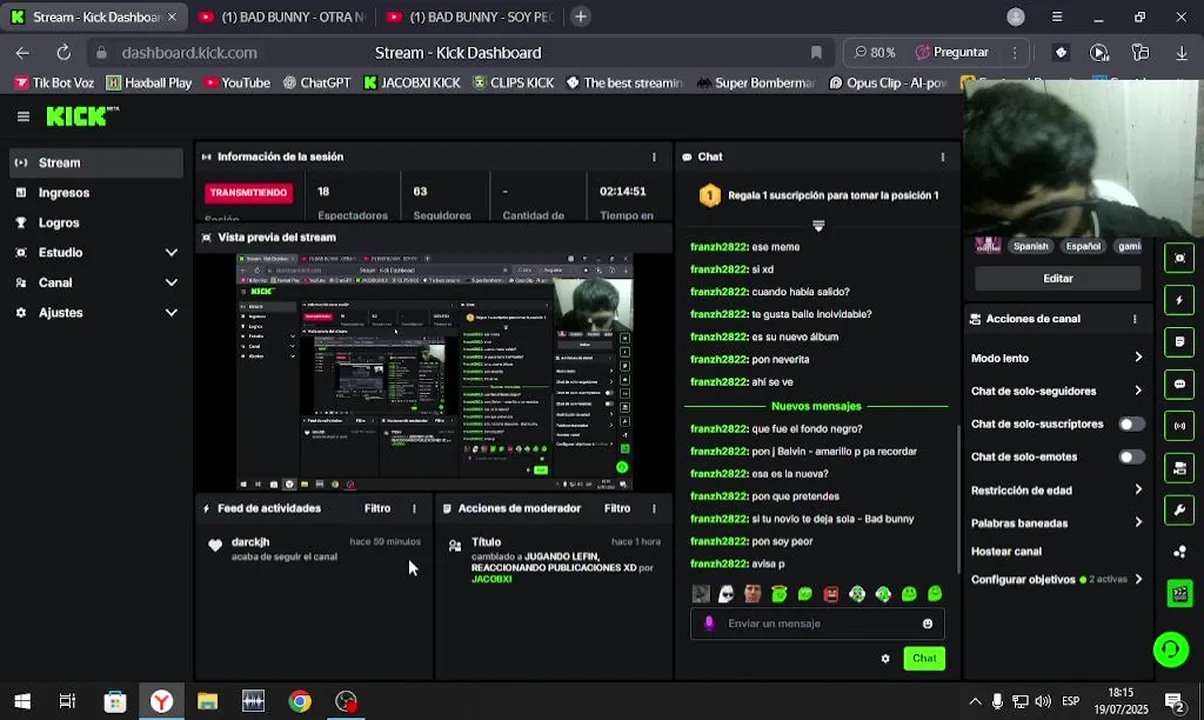Open the Chat panel options menu
The width and height of the screenshot is (1204, 720).
[x=942, y=157]
